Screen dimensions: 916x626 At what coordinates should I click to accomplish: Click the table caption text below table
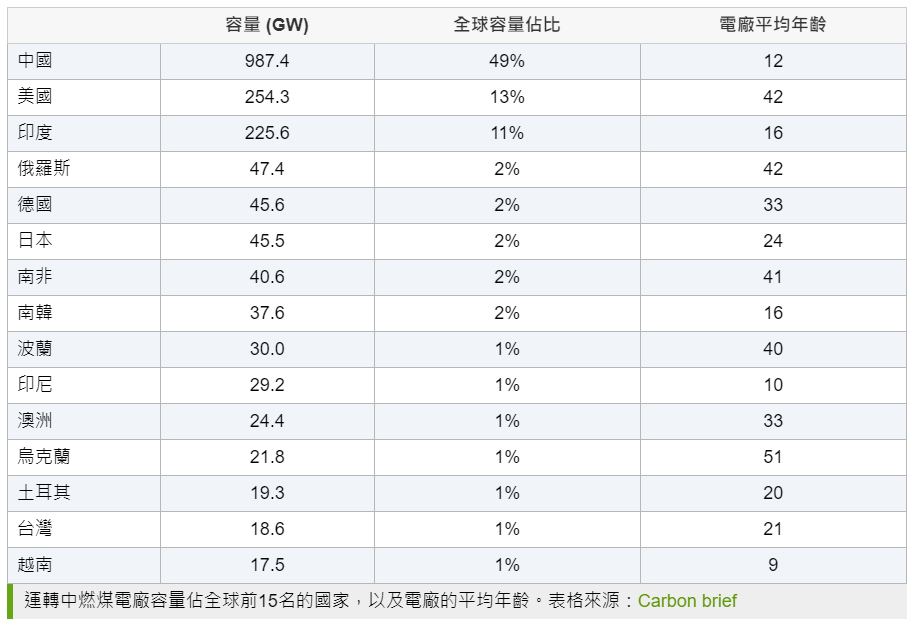point(380,601)
